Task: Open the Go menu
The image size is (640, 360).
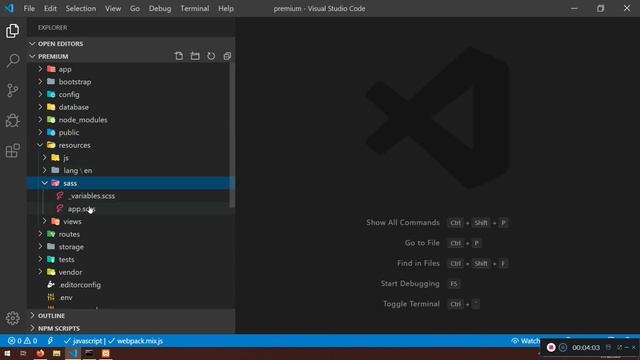Action: click(x=135, y=8)
